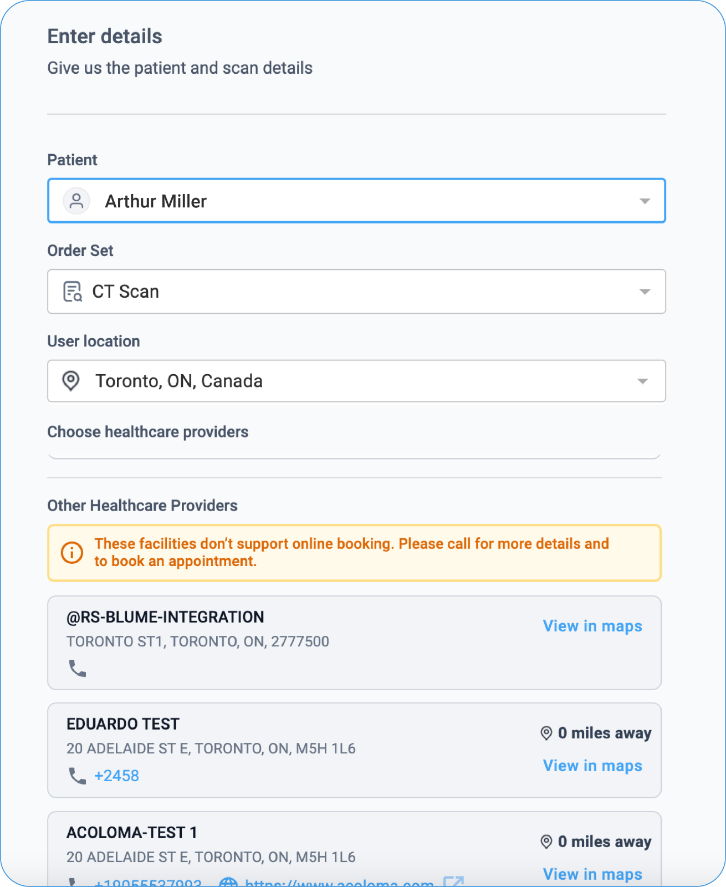
Task: Open View in maps for ACOLOMA-TEST 1
Action: pos(592,874)
